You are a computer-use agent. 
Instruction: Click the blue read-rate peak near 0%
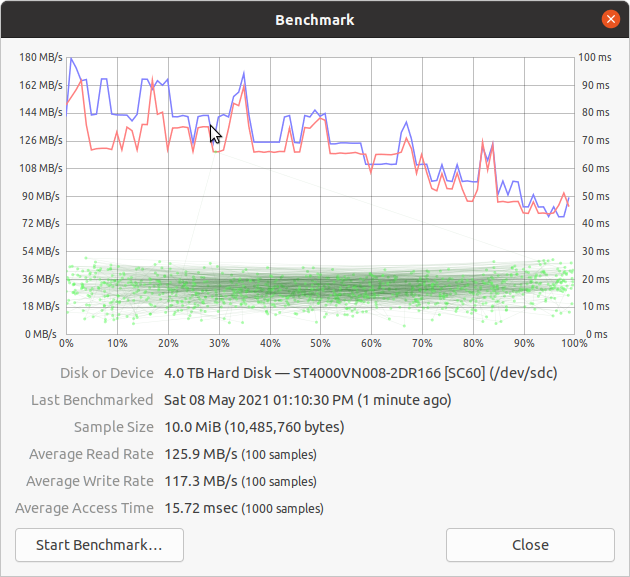point(71,59)
